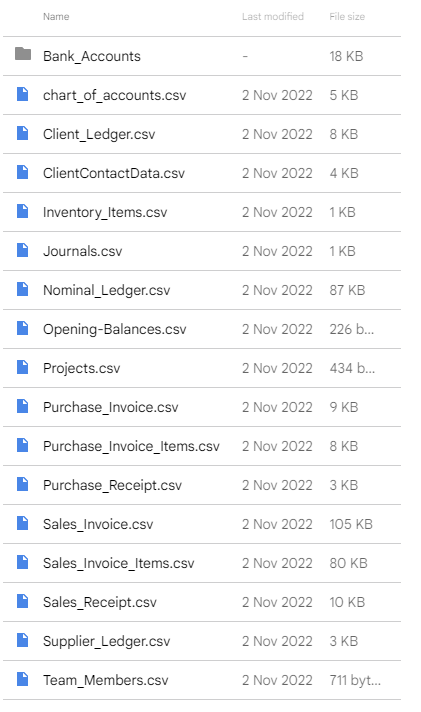This screenshot has height=712, width=421.
Task: Select the Nominal_Ledger.csv file icon
Action: coord(22,290)
